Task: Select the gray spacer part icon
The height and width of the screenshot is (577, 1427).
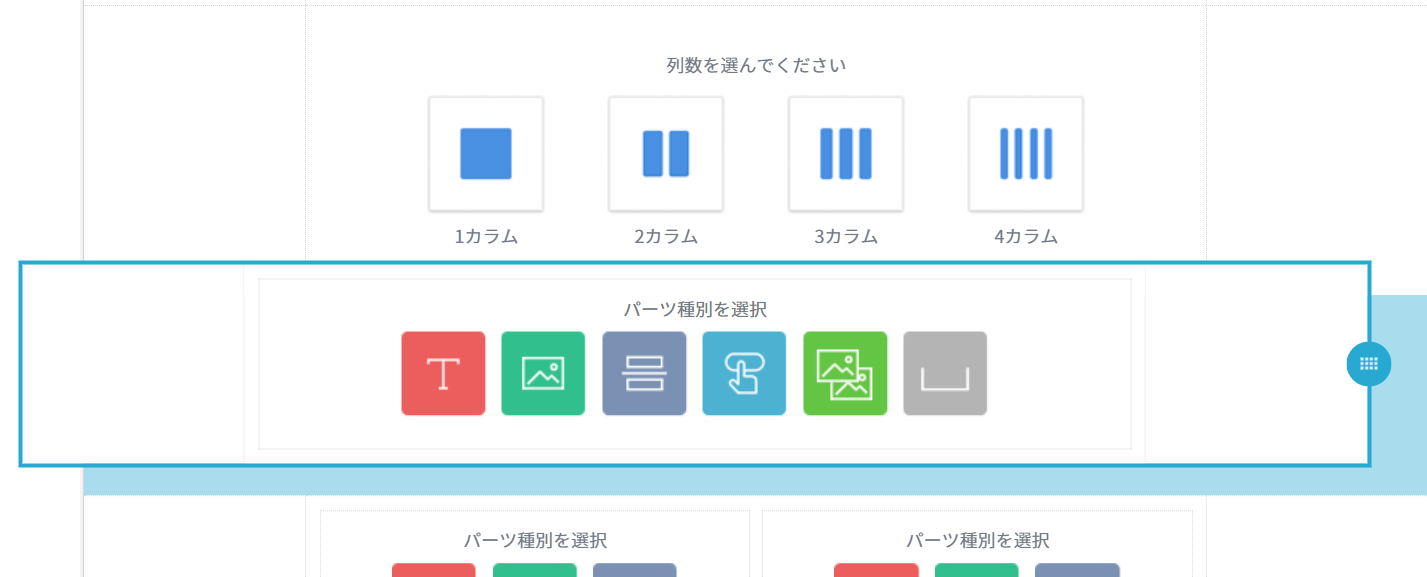Action: click(x=945, y=373)
